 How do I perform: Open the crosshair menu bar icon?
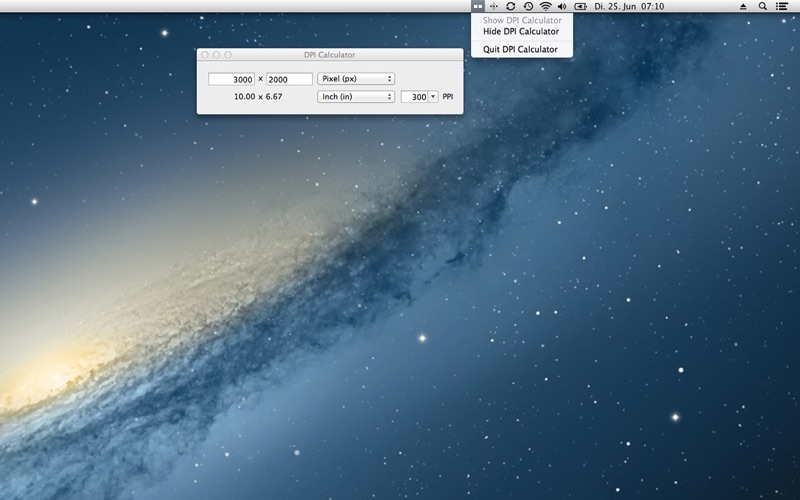pos(493,6)
